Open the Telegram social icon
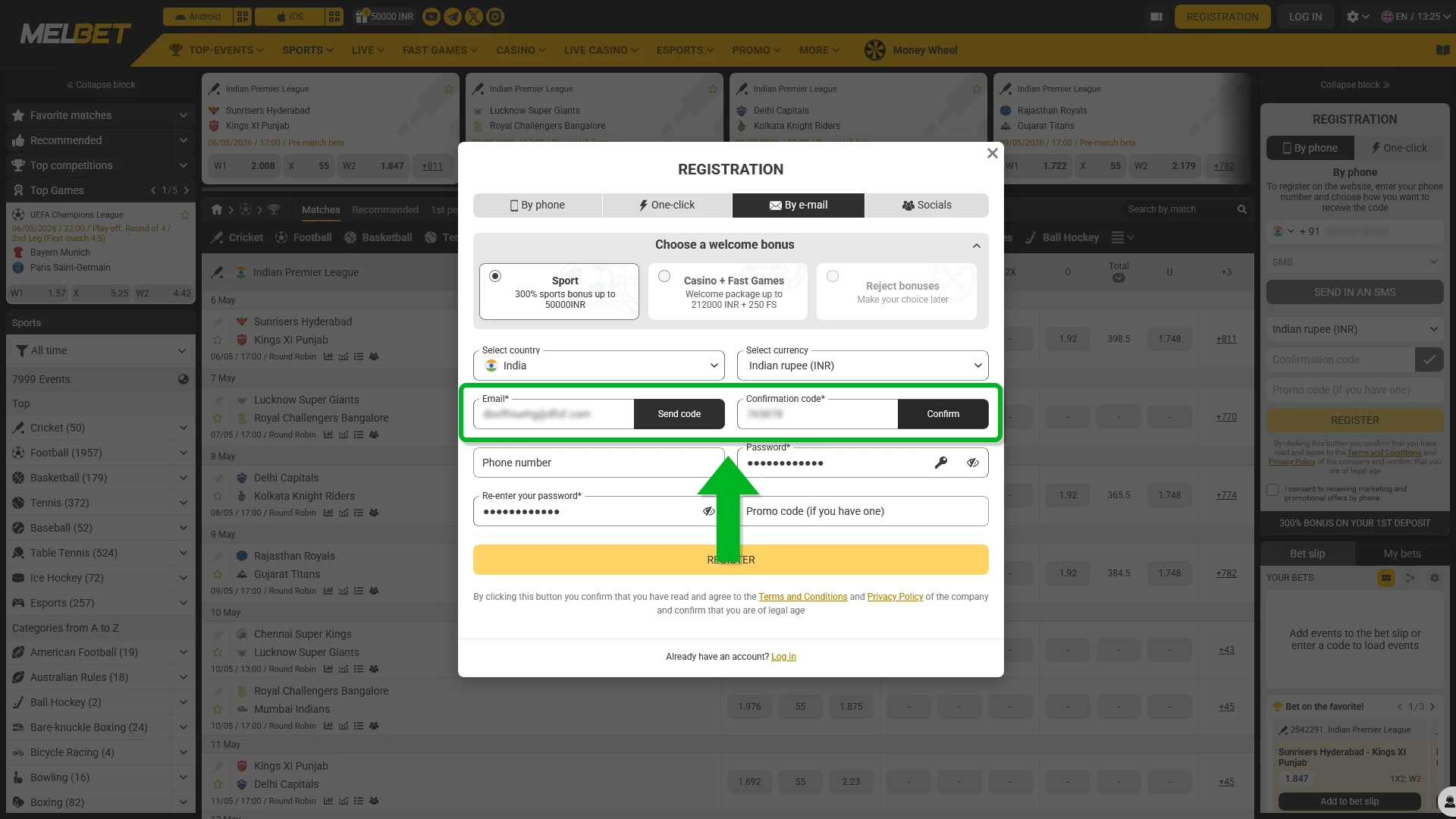This screenshot has height=819, width=1456. pyautogui.click(x=453, y=17)
